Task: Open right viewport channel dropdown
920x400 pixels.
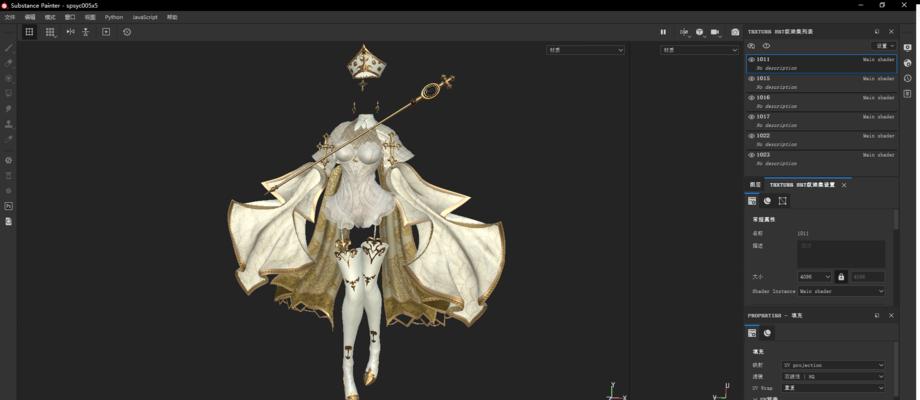Action: pos(699,50)
